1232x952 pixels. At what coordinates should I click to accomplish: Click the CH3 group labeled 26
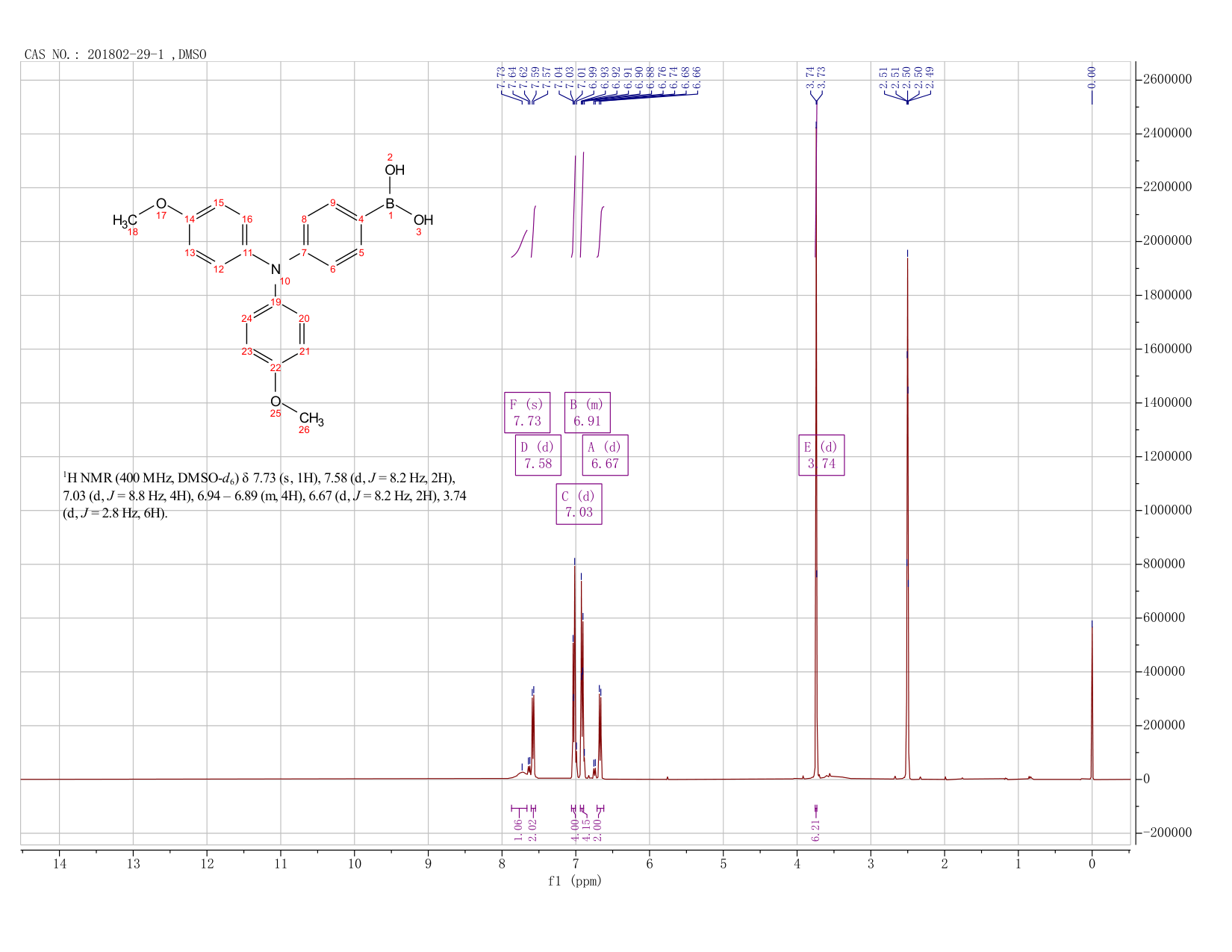311,419
